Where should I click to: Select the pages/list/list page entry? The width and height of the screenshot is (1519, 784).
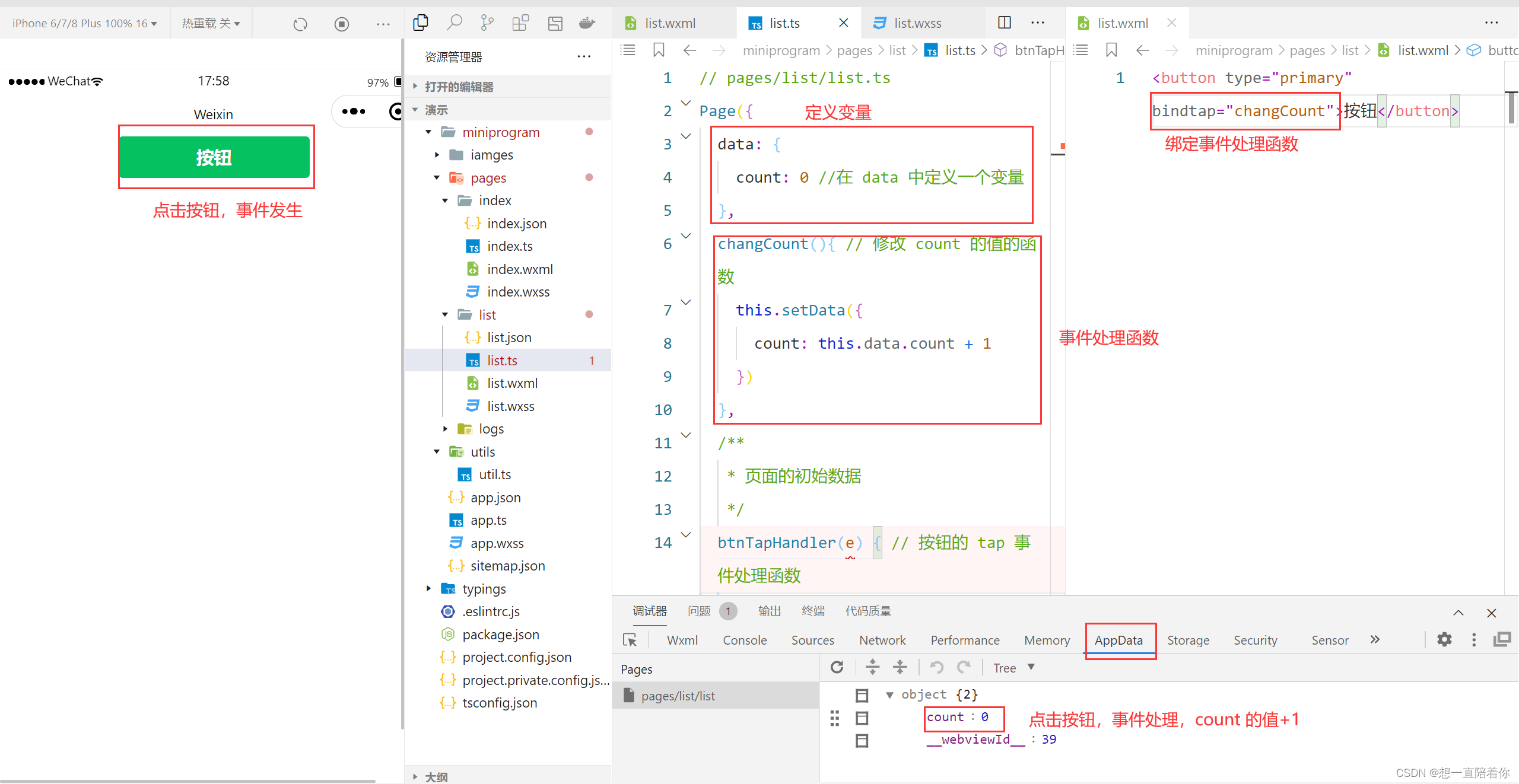pos(678,696)
